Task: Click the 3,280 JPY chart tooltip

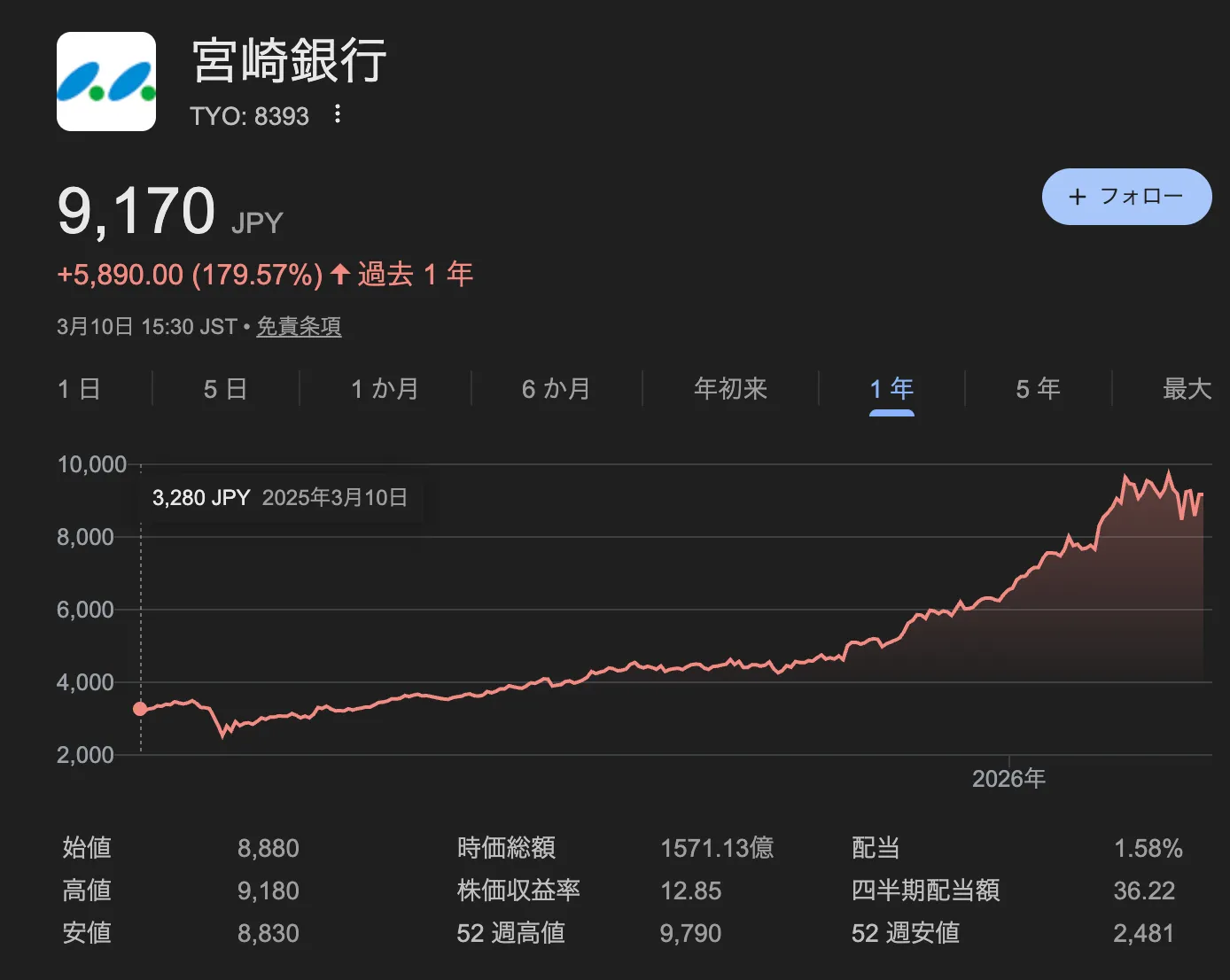Action: [279, 498]
